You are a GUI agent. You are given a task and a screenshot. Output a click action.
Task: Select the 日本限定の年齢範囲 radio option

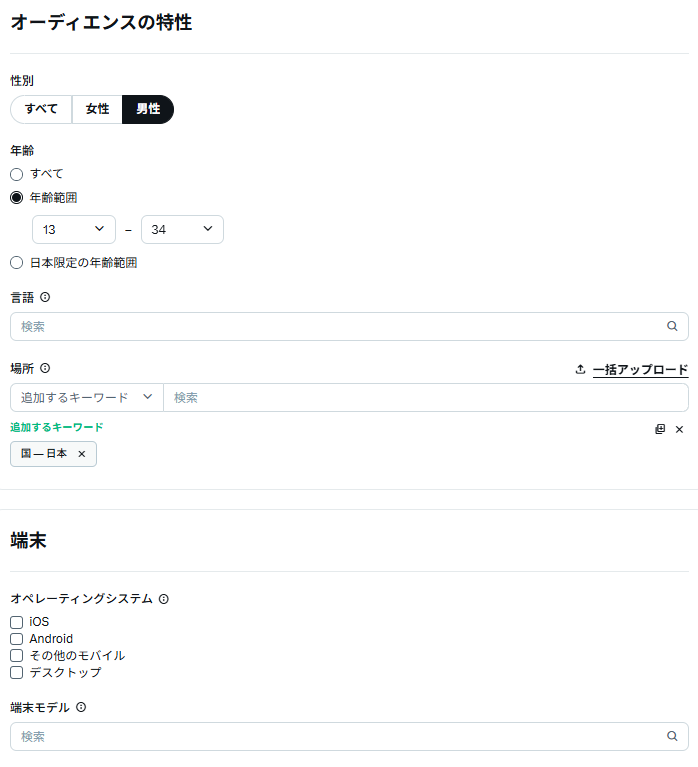click(16, 263)
